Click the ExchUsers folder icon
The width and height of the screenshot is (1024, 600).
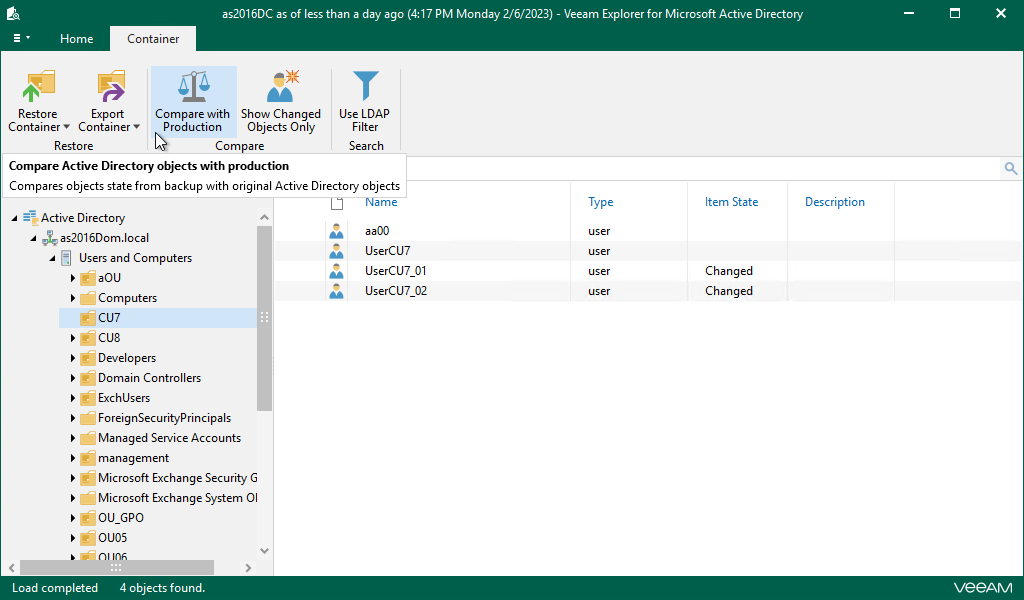click(88, 398)
